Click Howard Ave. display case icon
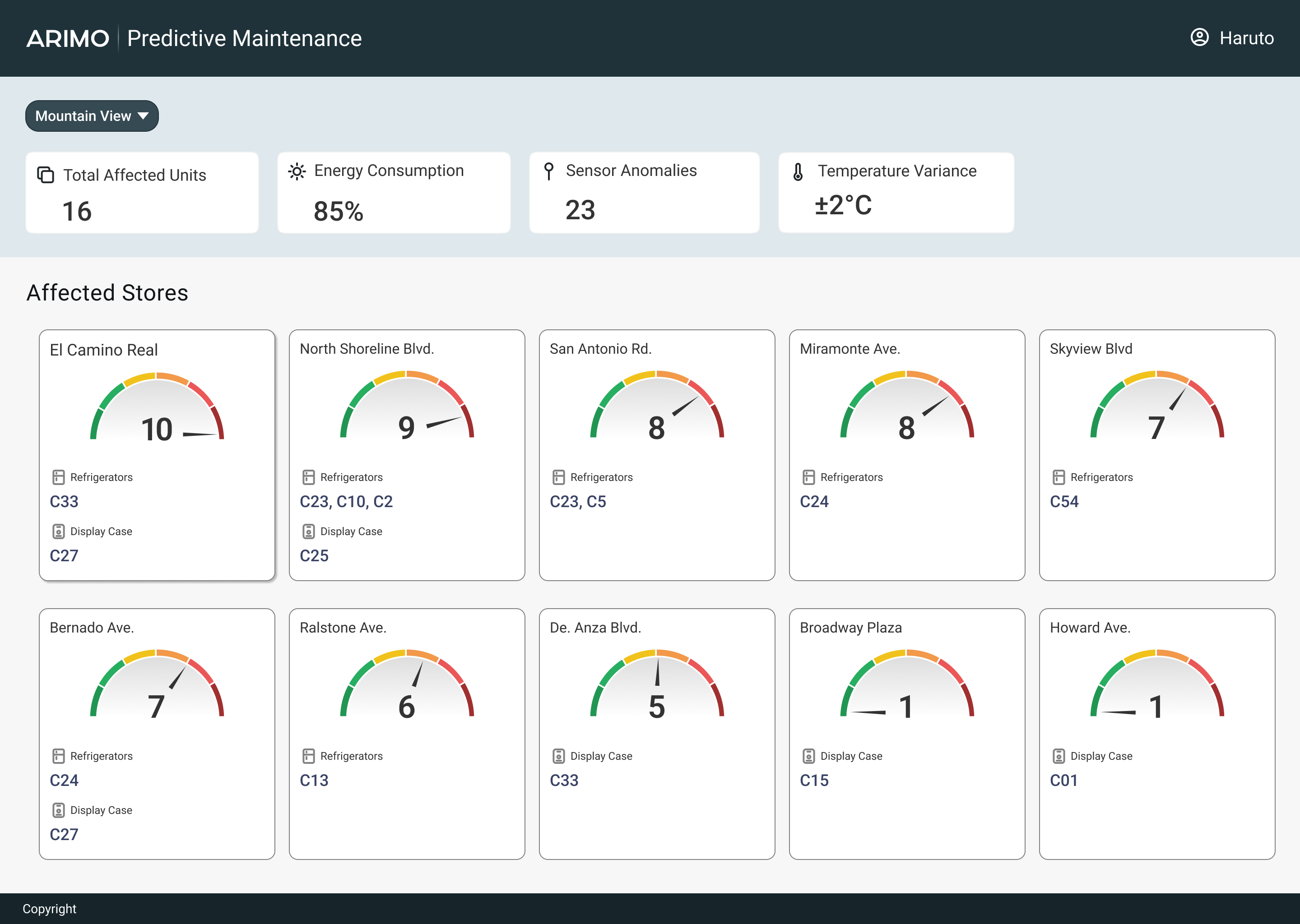 pyautogui.click(x=1059, y=756)
